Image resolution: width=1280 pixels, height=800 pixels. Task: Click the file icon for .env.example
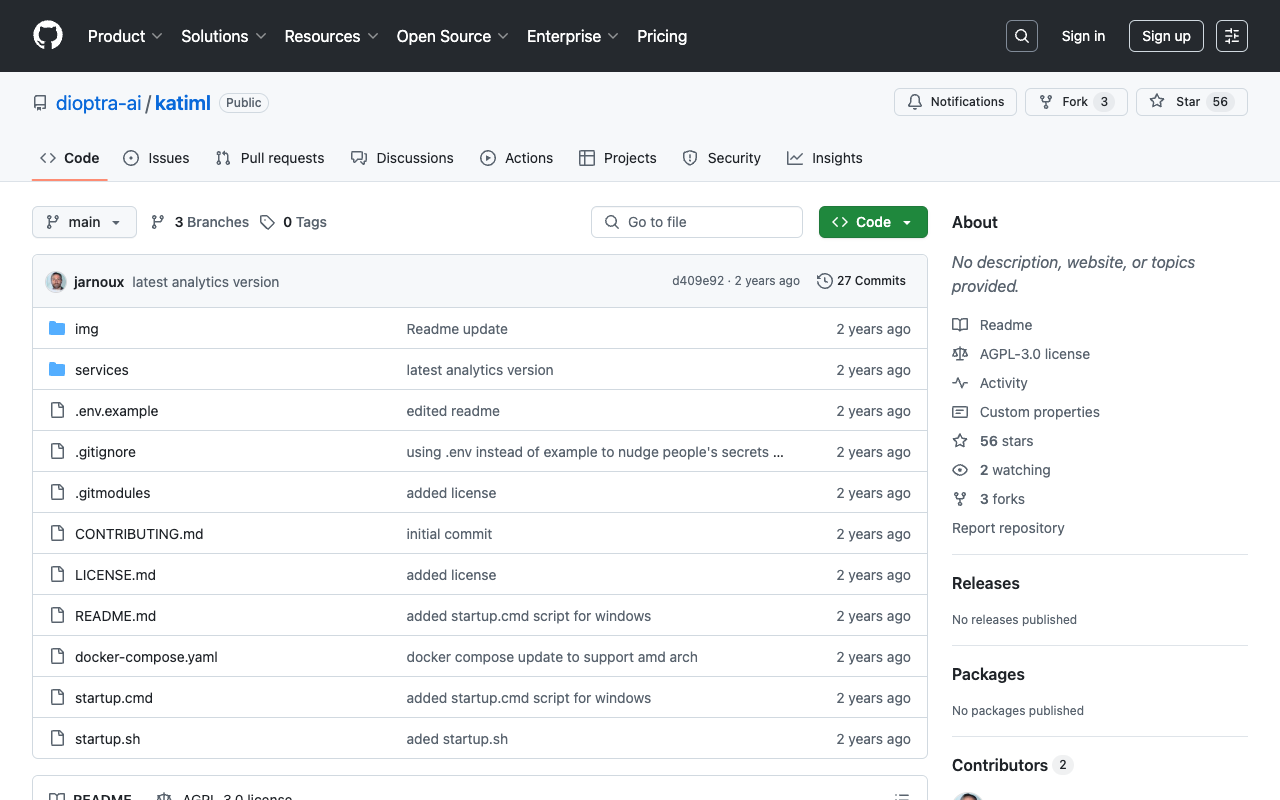coord(57,411)
